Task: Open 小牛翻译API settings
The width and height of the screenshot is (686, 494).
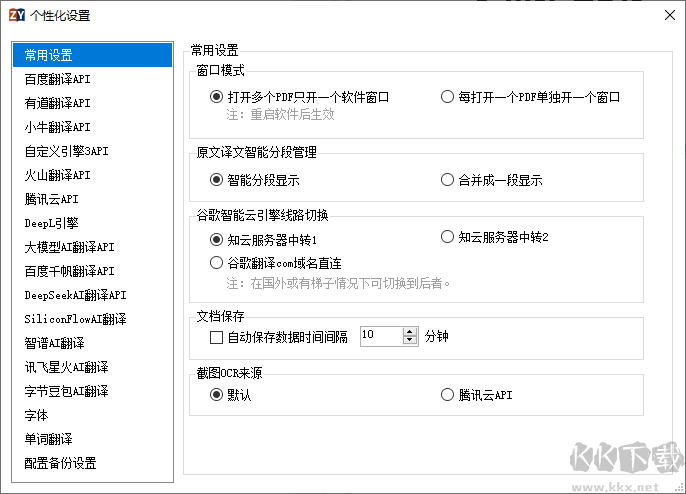Action: 93,127
